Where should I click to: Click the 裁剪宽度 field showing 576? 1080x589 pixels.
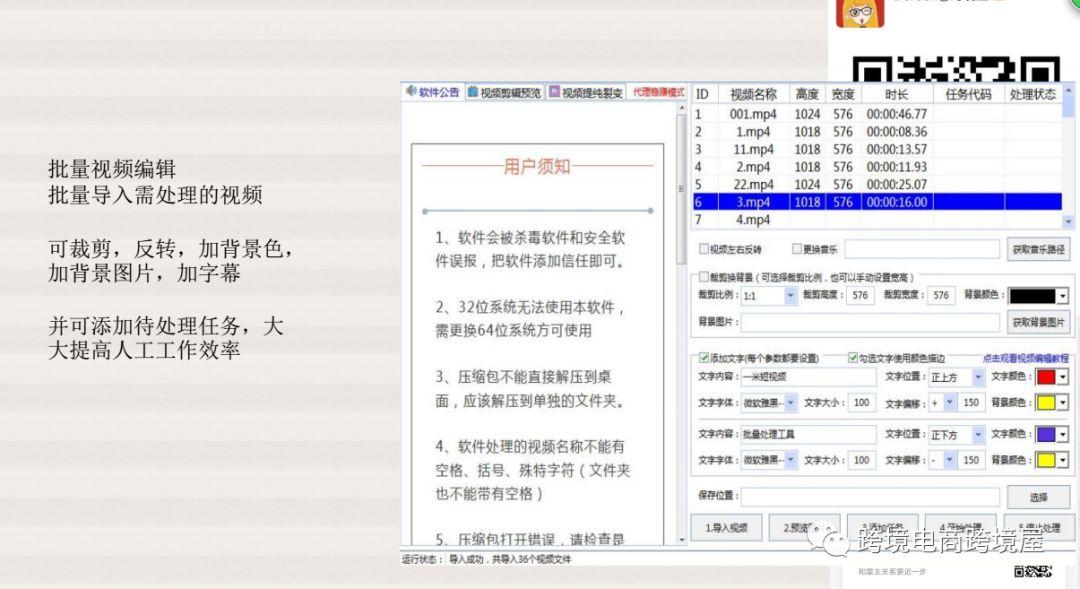(x=941, y=296)
